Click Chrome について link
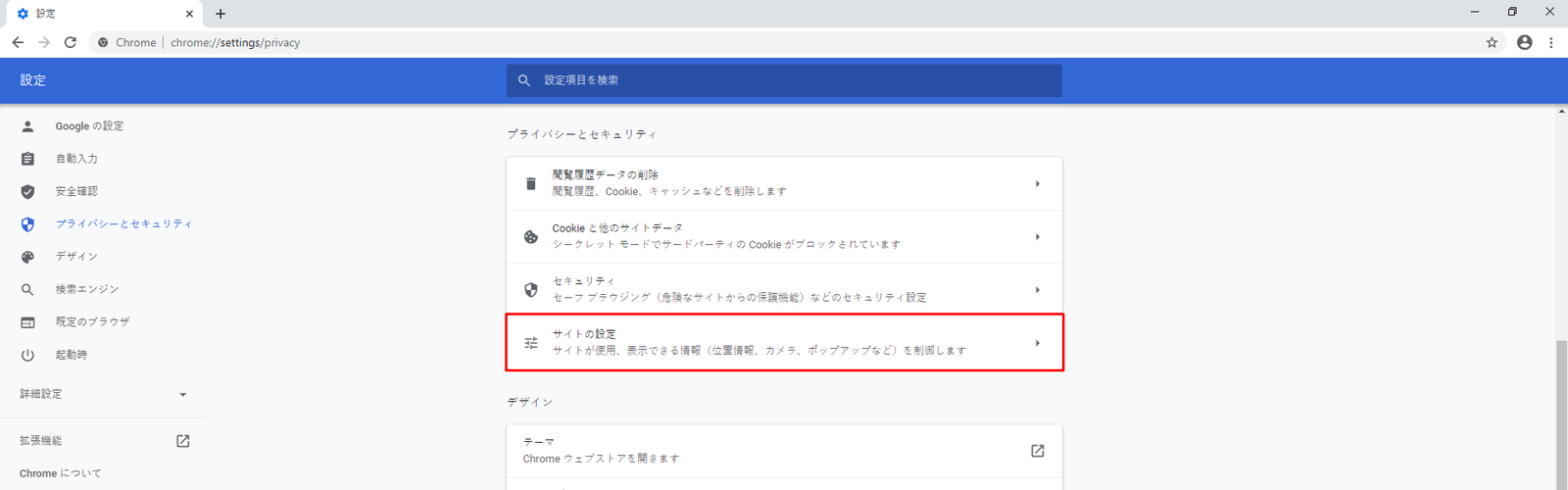The width and height of the screenshot is (1568, 490). pyautogui.click(x=61, y=473)
